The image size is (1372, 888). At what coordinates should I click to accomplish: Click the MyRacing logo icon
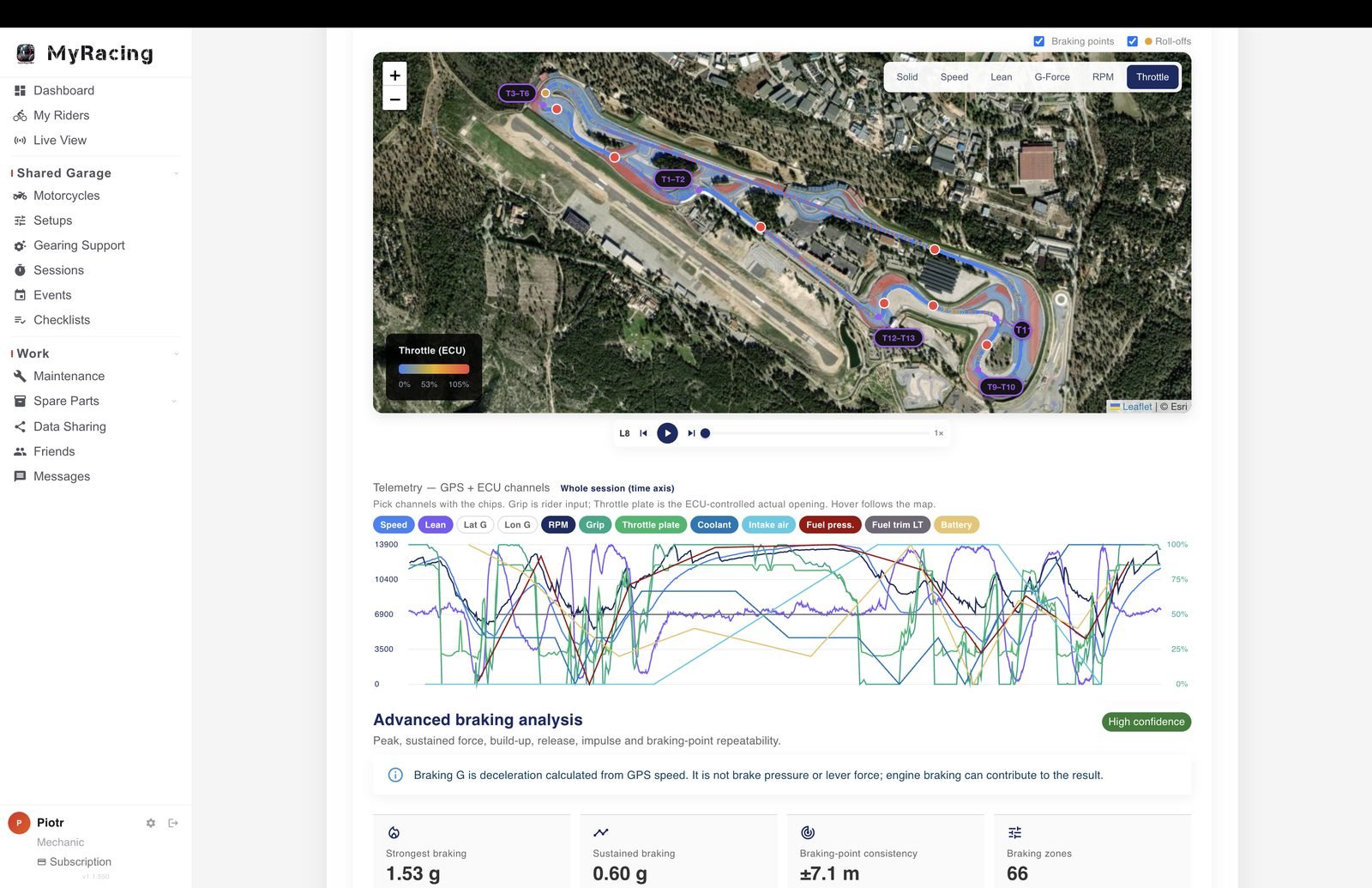tap(26, 53)
